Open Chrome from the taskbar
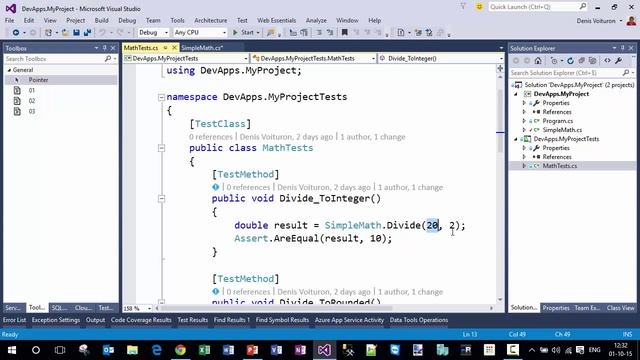This screenshot has height=360, width=640. (x=180, y=350)
